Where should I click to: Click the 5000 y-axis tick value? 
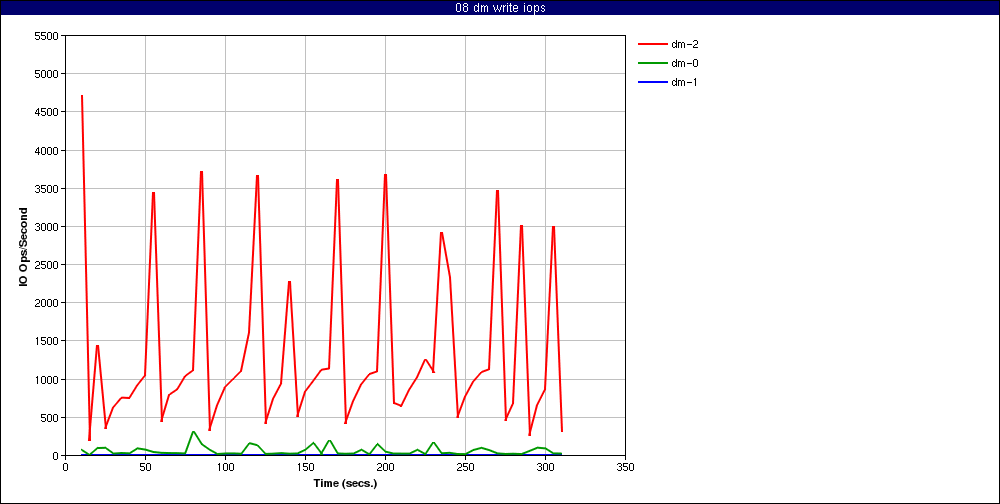pyautogui.click(x=47, y=74)
